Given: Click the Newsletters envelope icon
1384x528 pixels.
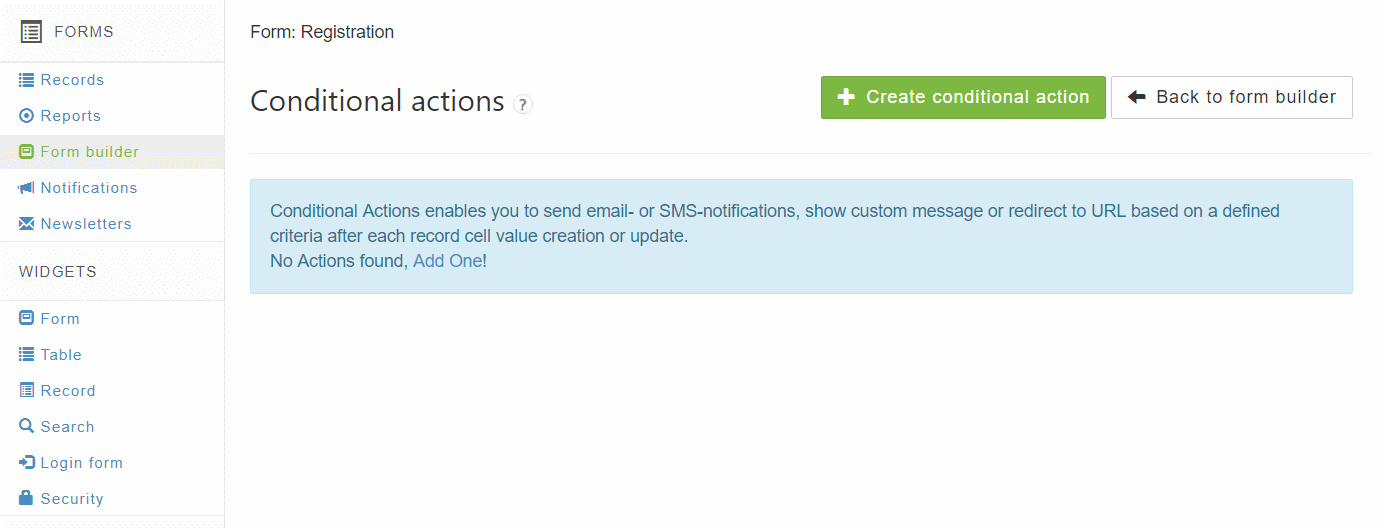Looking at the screenshot, I should pos(27,224).
